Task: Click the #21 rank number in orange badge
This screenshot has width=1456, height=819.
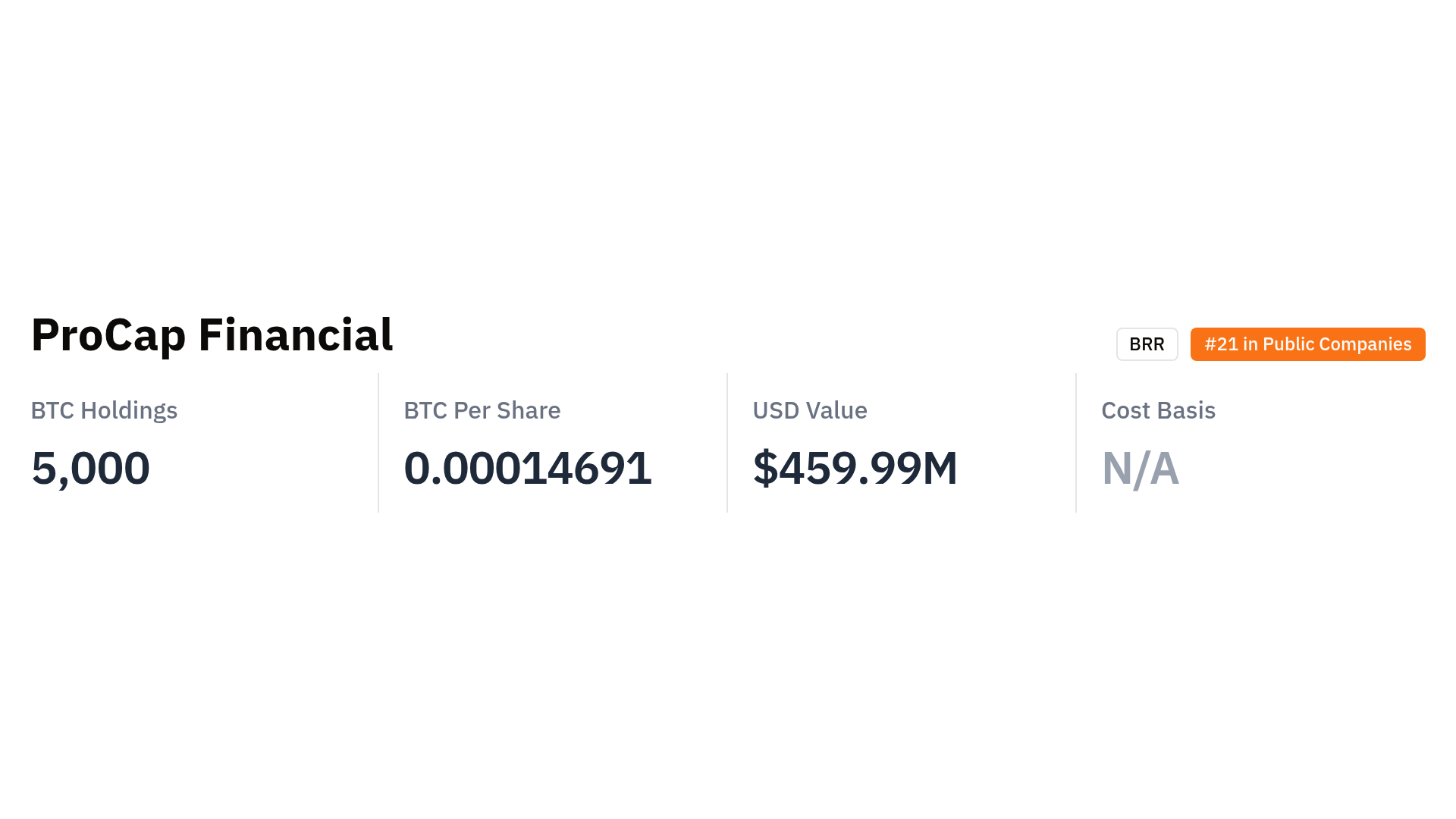Action: click(x=1221, y=344)
